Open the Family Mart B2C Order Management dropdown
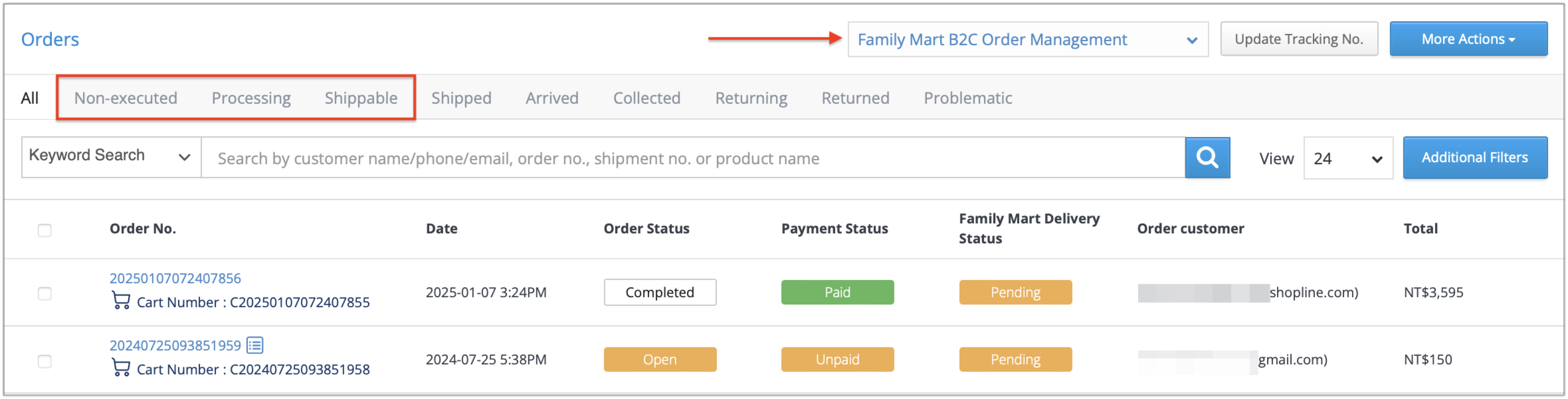The height and width of the screenshot is (399, 1568). point(1028,40)
